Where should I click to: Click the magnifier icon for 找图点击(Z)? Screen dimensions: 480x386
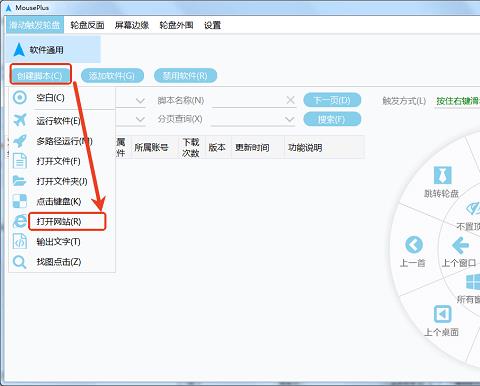pos(19,262)
